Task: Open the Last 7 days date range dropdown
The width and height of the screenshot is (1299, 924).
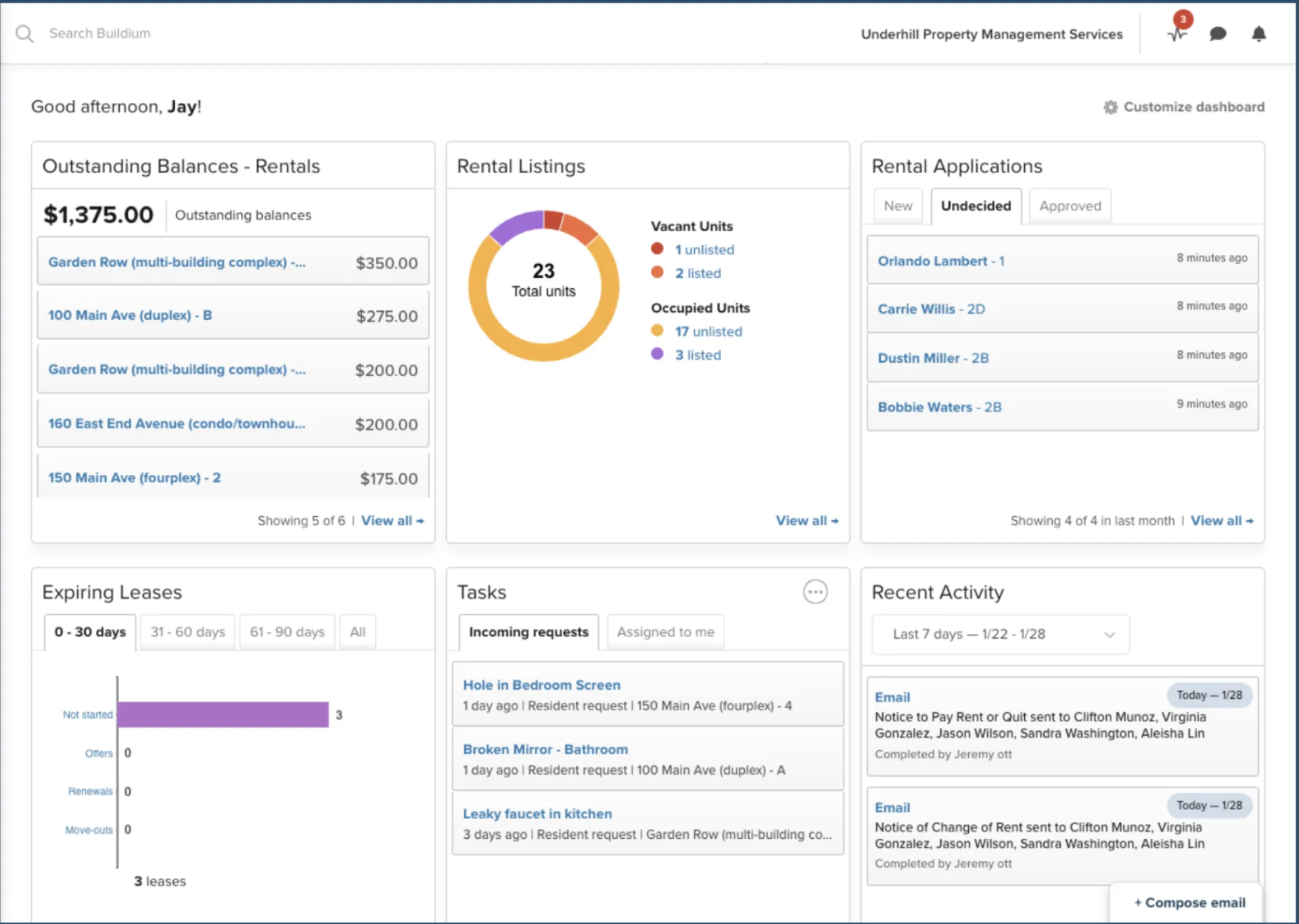Action: tap(1001, 634)
